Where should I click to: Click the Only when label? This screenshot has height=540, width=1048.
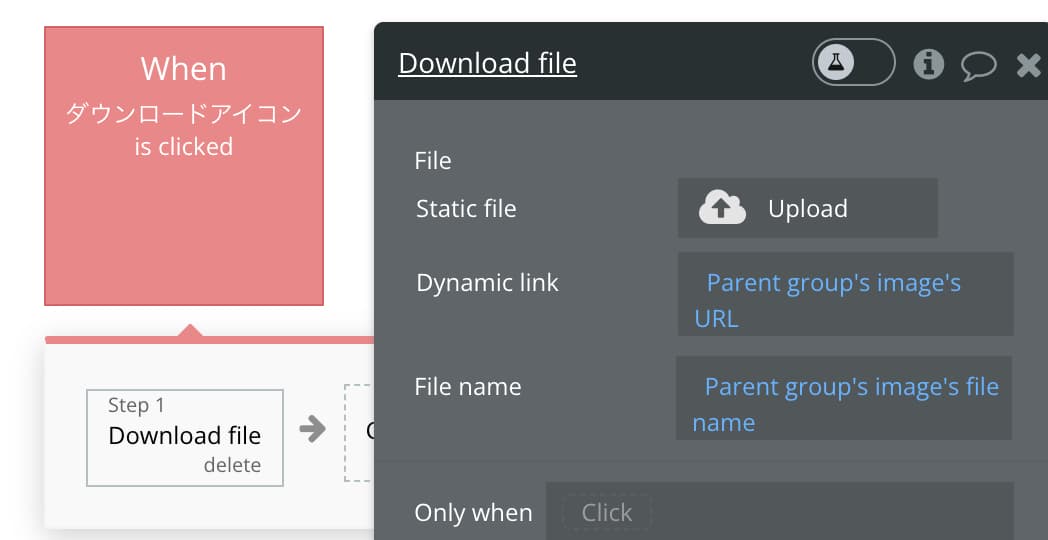point(473,513)
